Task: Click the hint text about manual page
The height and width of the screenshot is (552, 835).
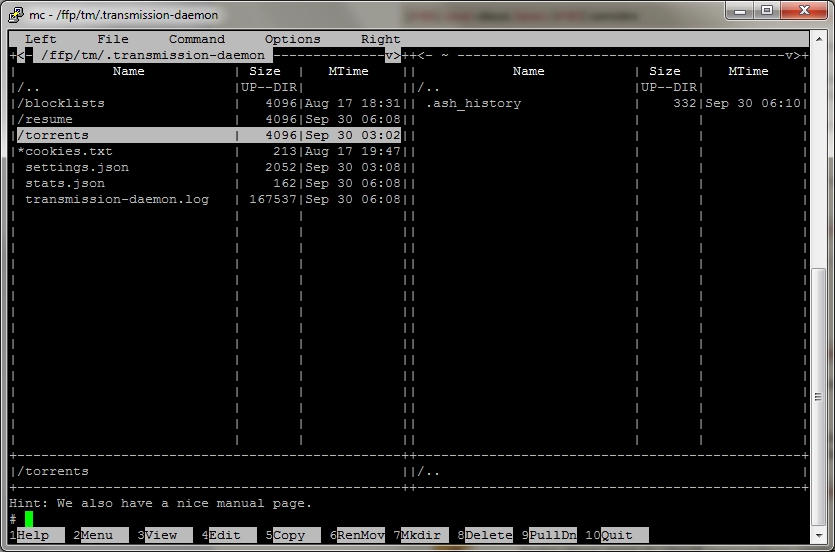Action: [160, 503]
